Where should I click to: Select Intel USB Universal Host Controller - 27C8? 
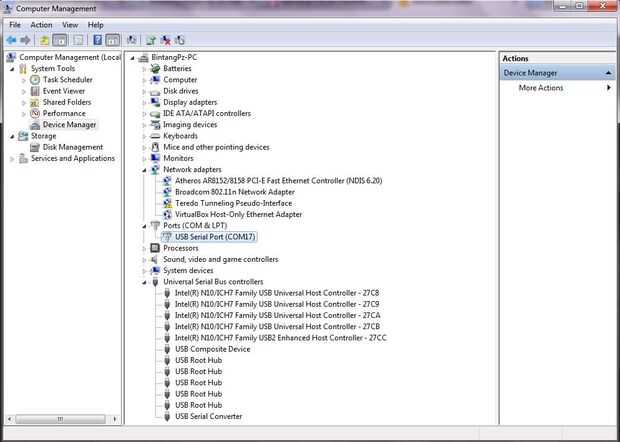pyautogui.click(x=277, y=293)
